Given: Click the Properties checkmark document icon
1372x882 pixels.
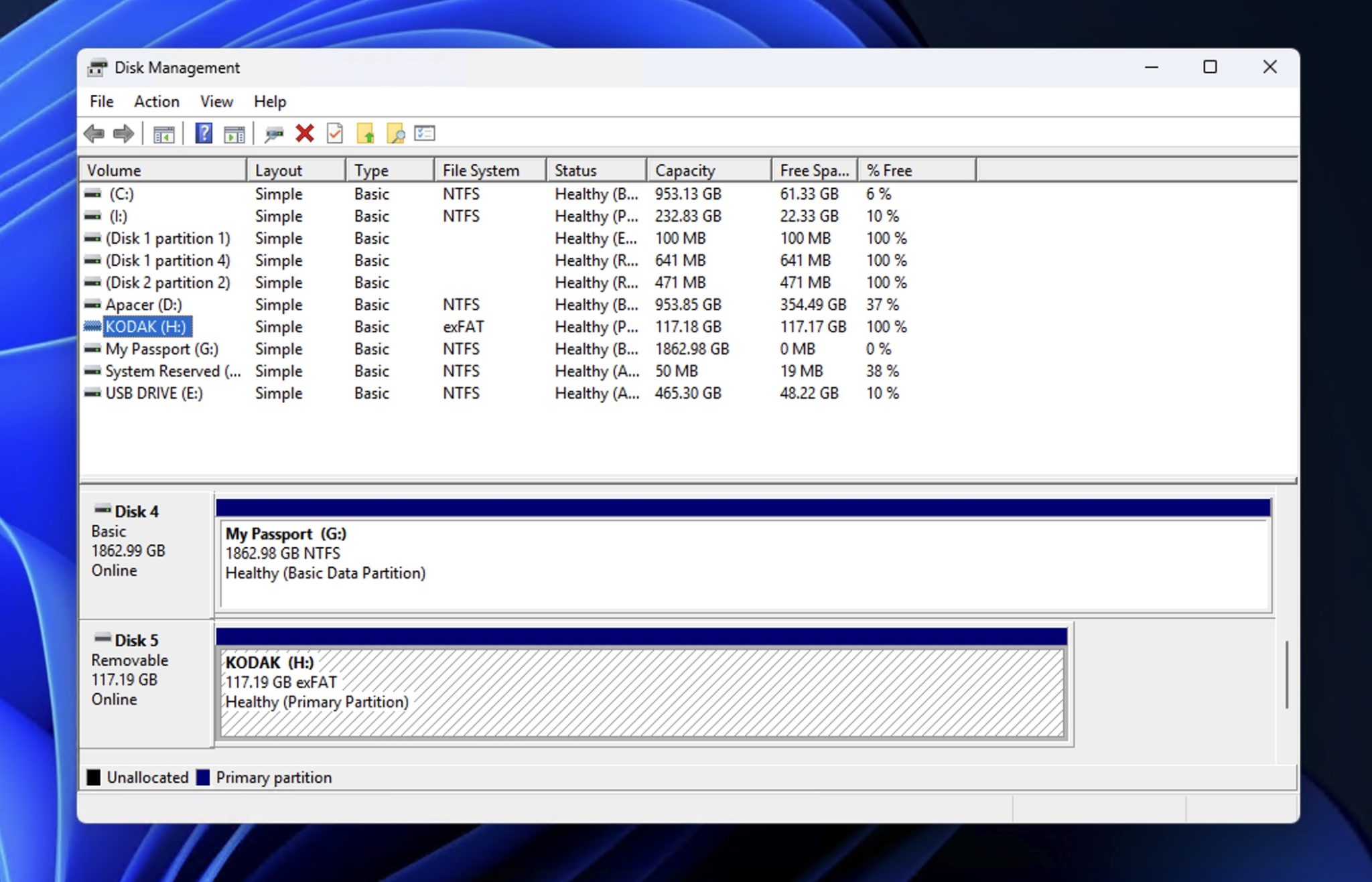Looking at the screenshot, I should point(334,133).
